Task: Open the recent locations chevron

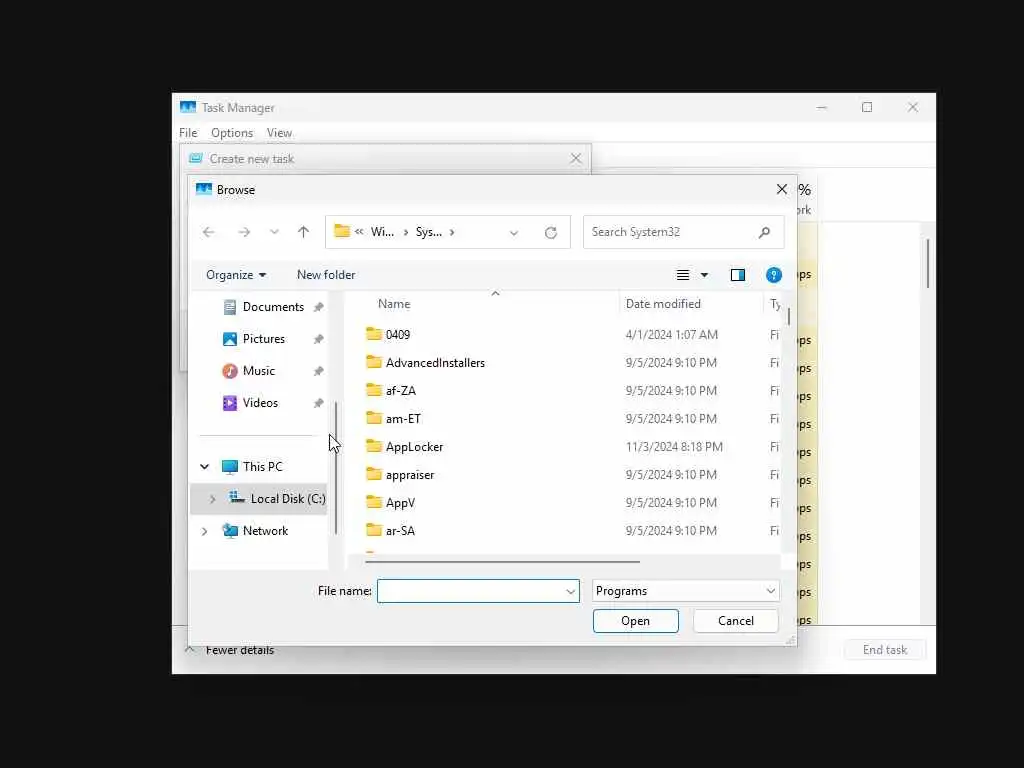Action: point(274,232)
